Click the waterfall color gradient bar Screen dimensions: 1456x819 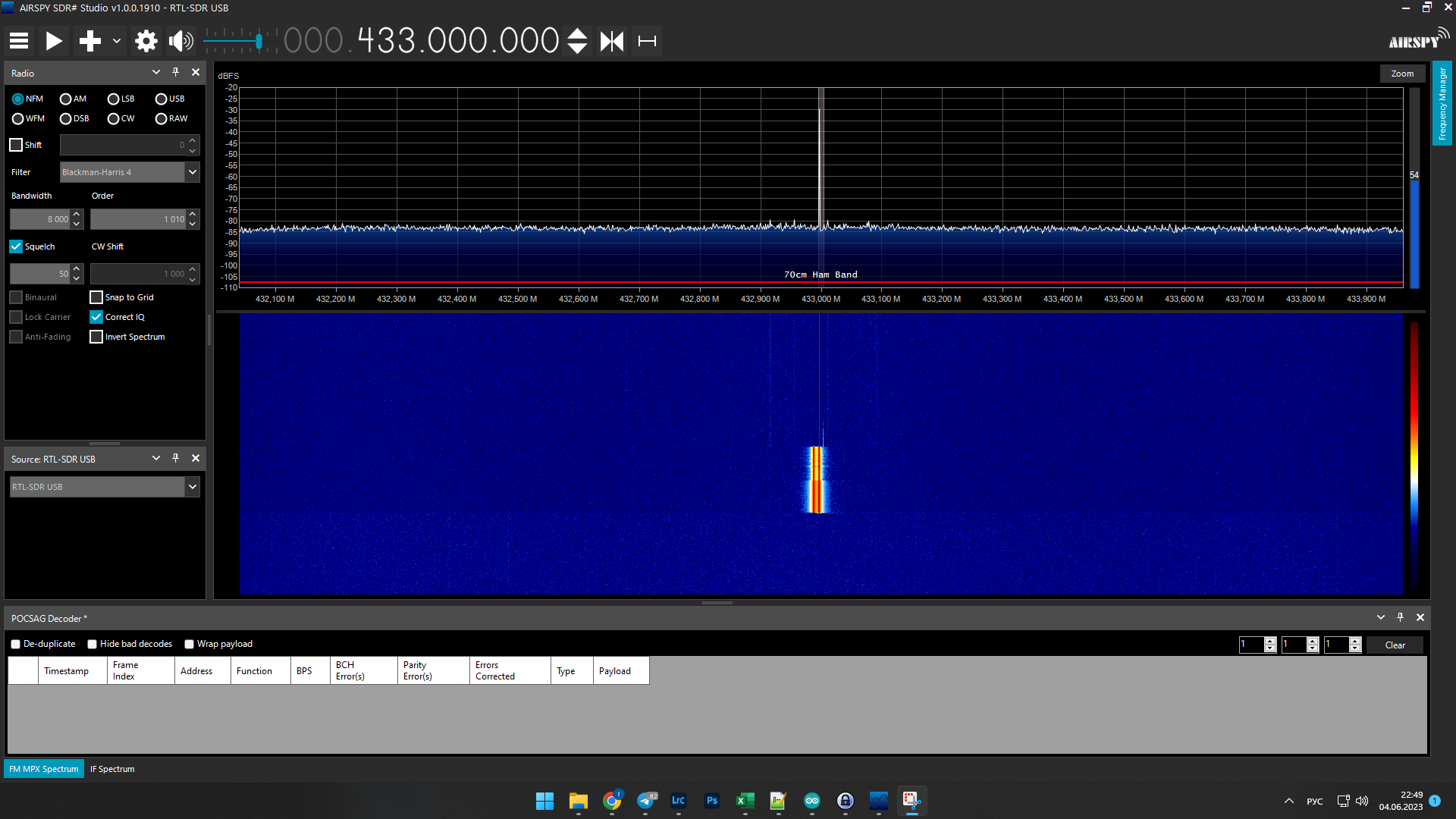(x=1414, y=455)
